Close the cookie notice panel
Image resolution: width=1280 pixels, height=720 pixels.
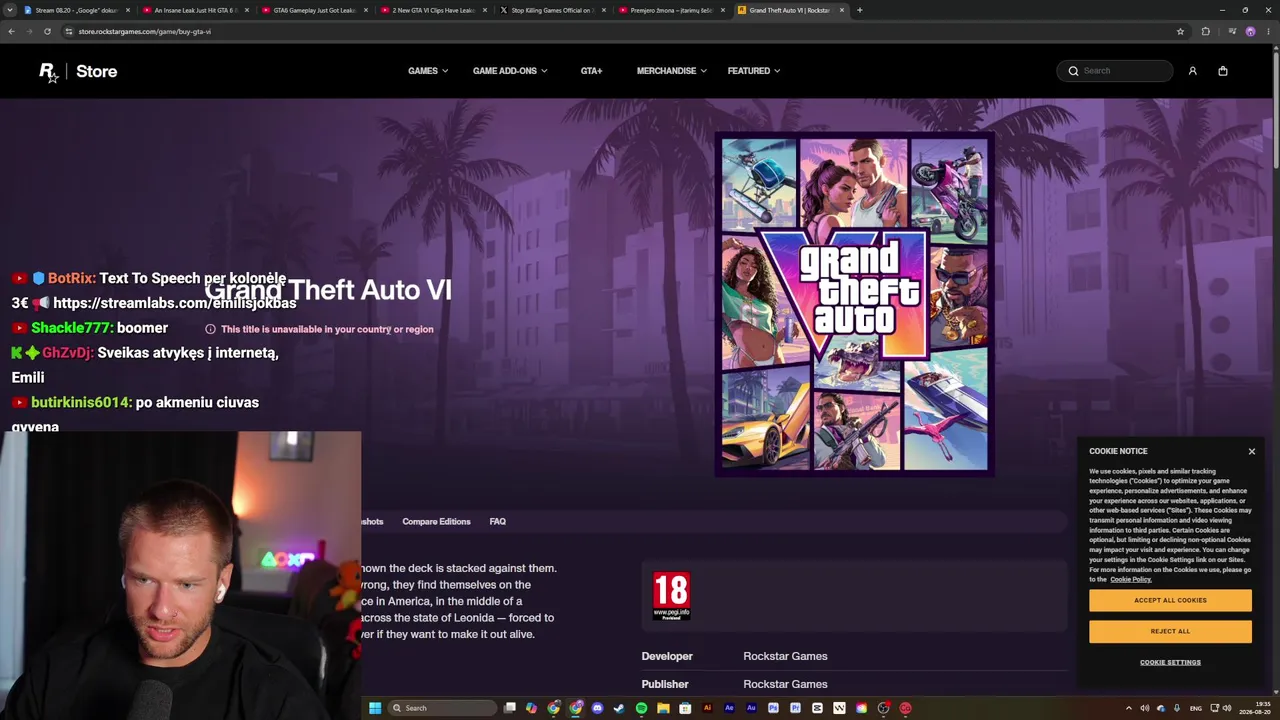pyautogui.click(x=1251, y=451)
